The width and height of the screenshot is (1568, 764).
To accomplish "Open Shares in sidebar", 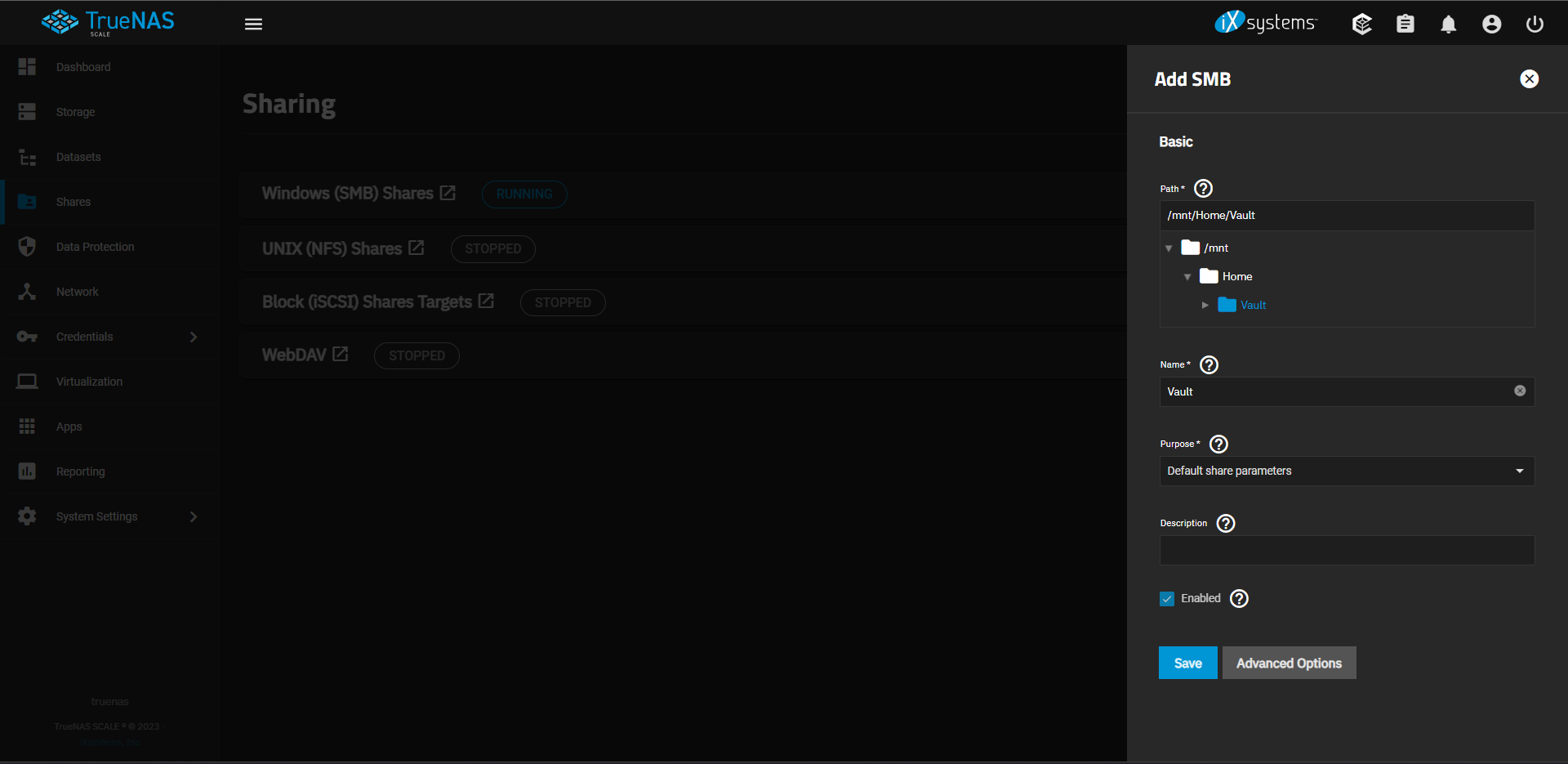I will [109, 202].
